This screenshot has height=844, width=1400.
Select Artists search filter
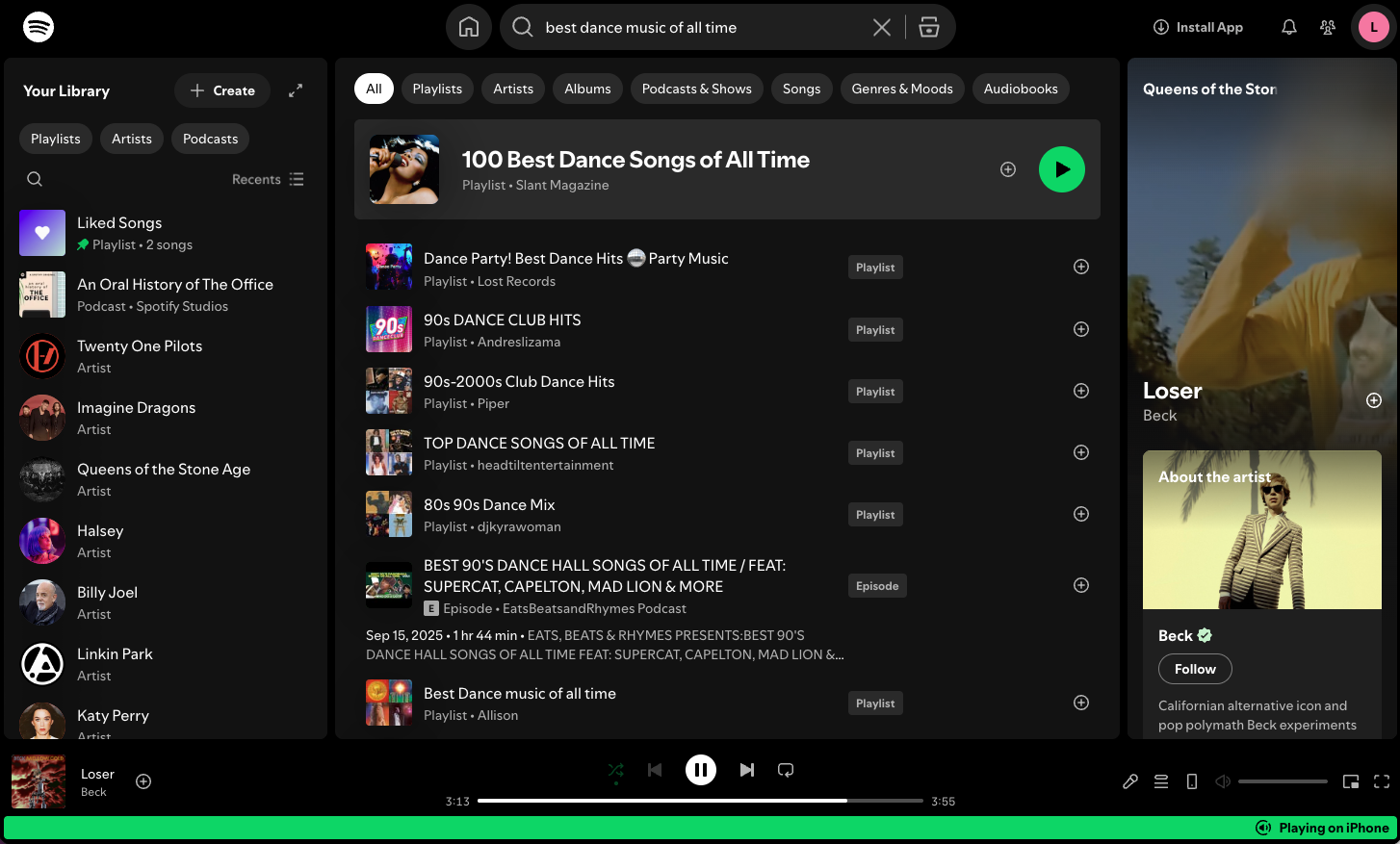coord(513,89)
